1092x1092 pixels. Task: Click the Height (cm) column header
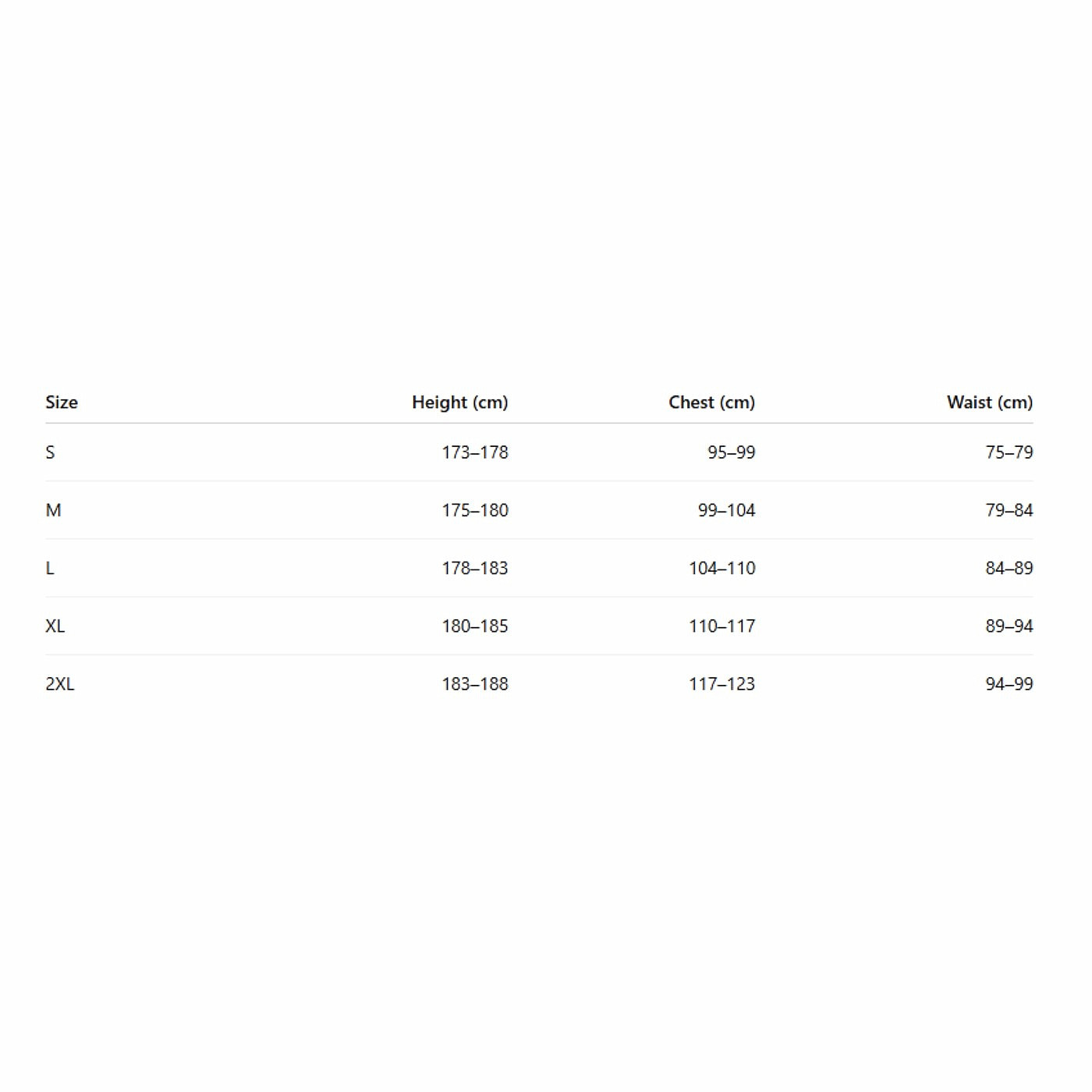[x=459, y=402]
